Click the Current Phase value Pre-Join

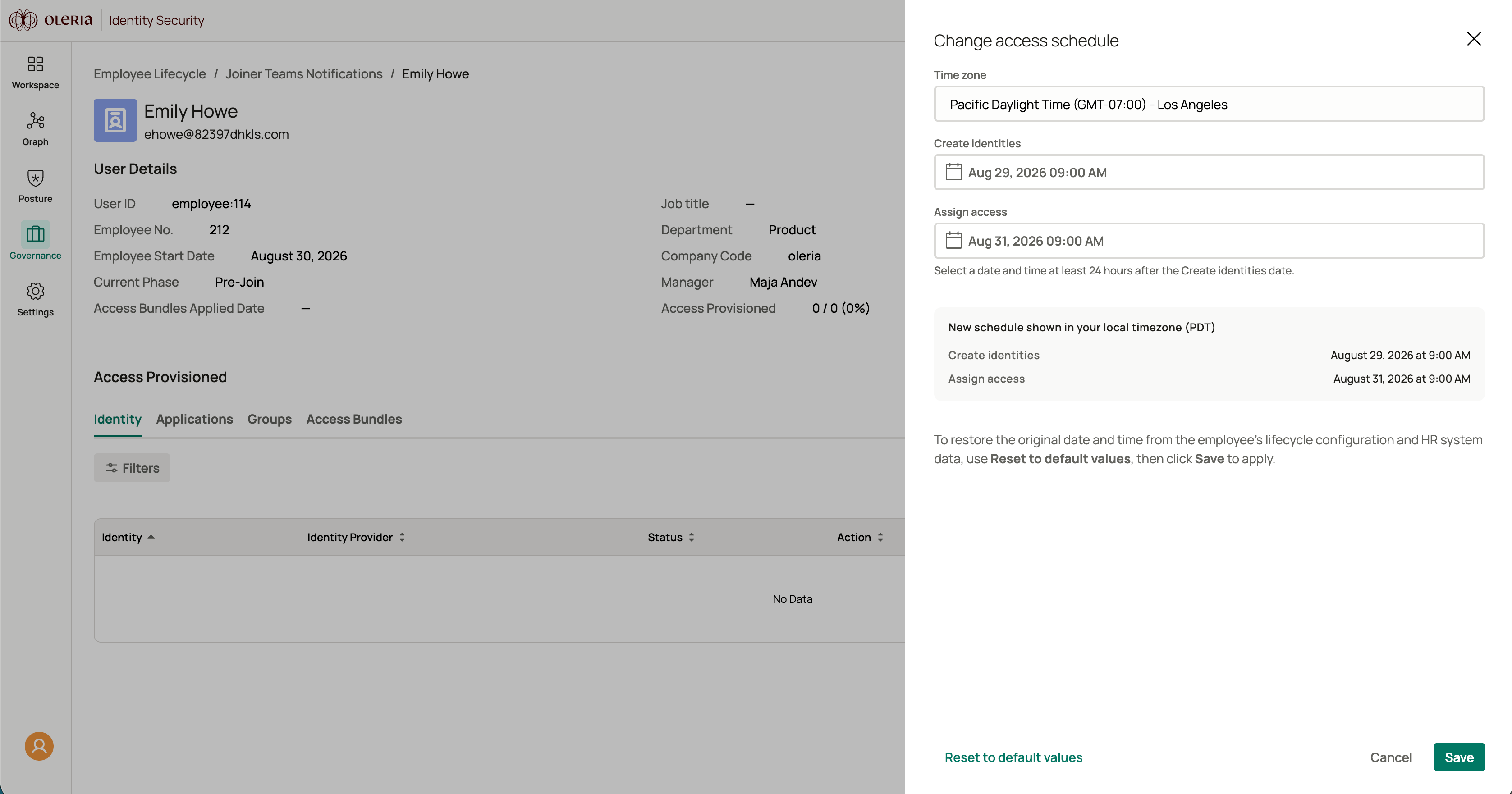(239, 282)
